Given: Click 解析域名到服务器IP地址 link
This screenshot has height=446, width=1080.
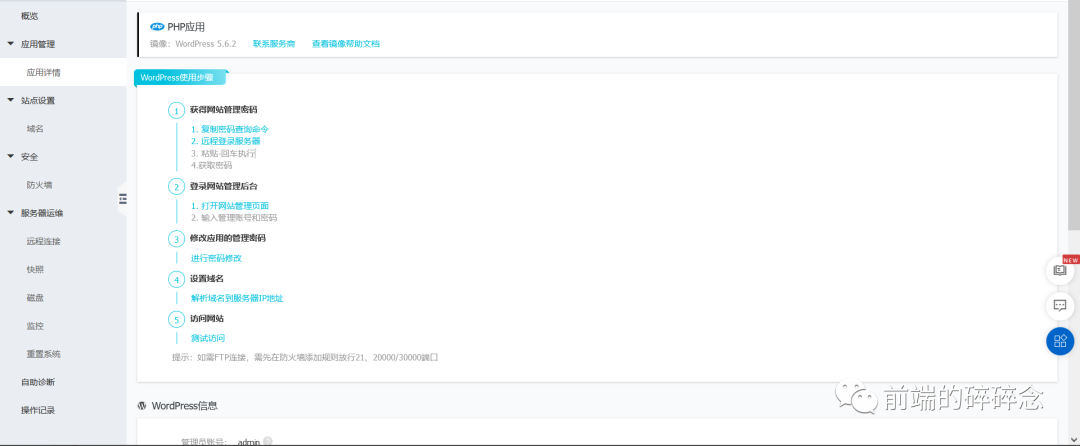Looking at the screenshot, I should (237, 298).
